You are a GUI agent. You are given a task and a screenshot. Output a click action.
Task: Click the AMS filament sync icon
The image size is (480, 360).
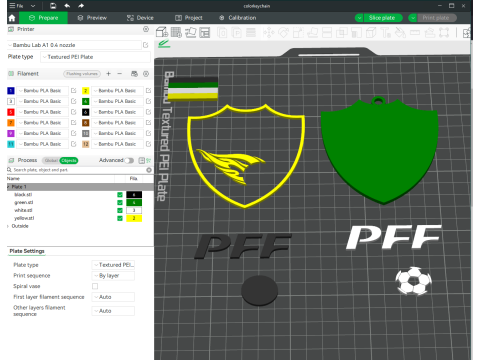(x=134, y=74)
